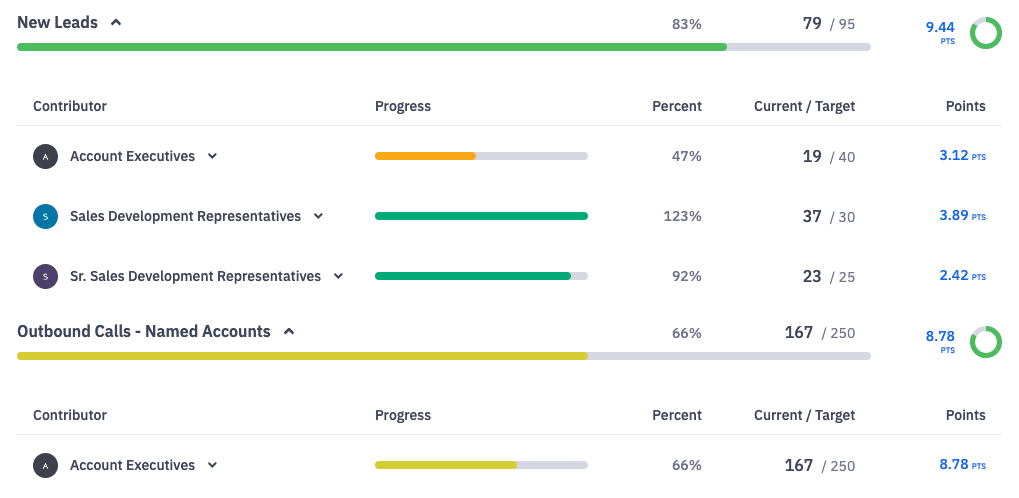Click the Sr. Sales Development Representatives avatar
Image resolution: width=1019 pixels, height=498 pixels.
(45, 276)
